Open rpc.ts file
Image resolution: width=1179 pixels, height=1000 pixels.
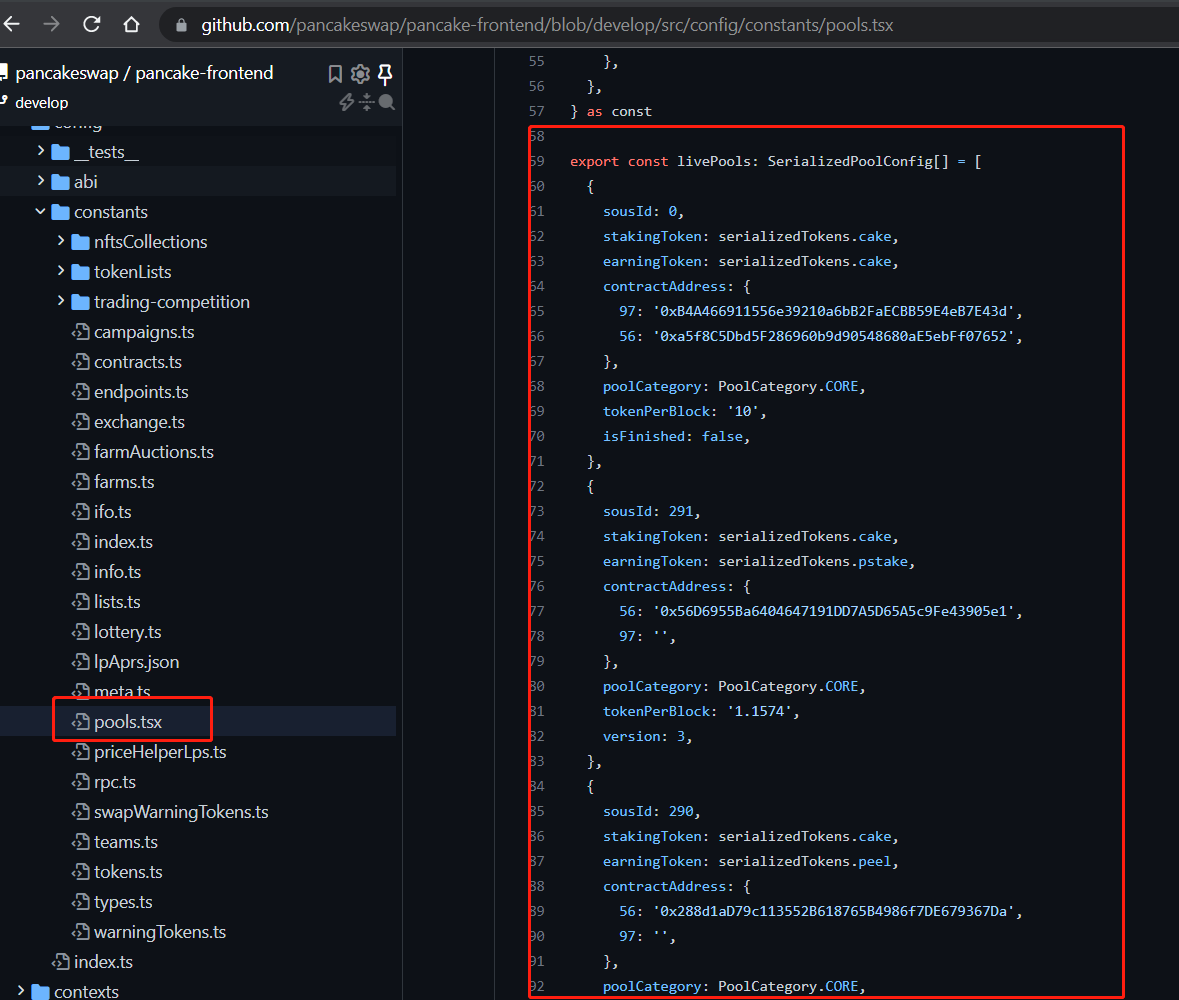tap(114, 782)
